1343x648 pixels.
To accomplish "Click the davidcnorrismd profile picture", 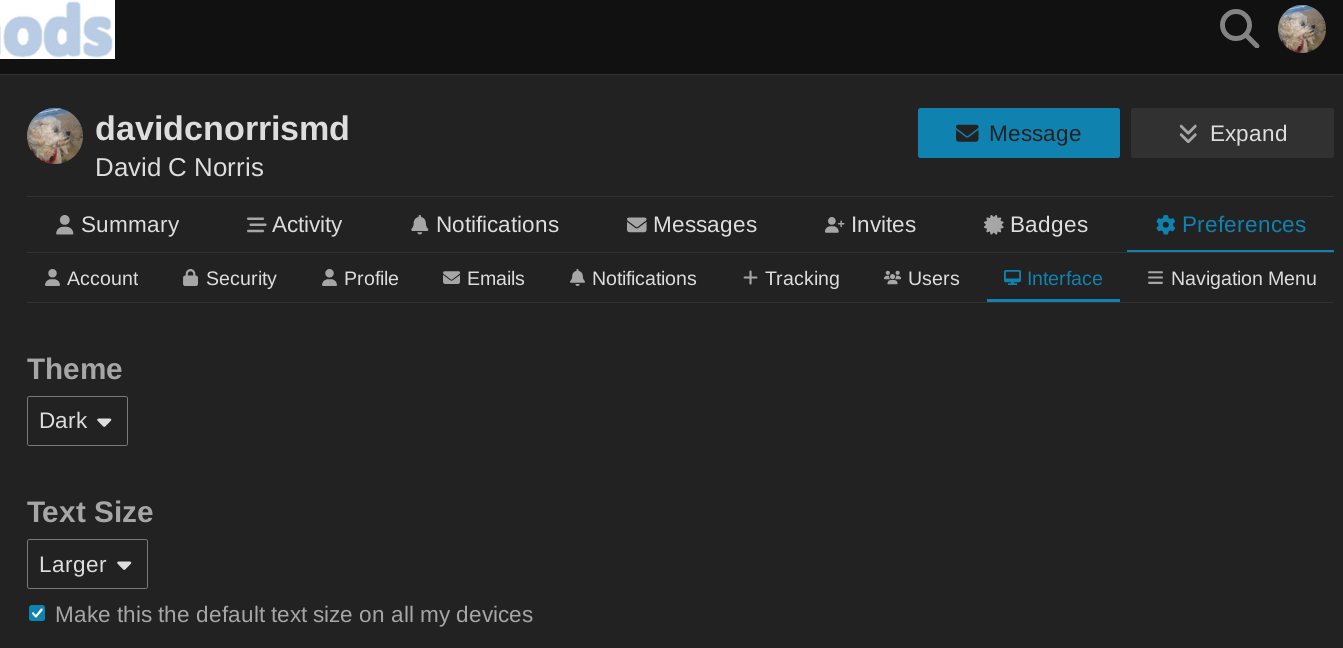I will tap(55, 136).
